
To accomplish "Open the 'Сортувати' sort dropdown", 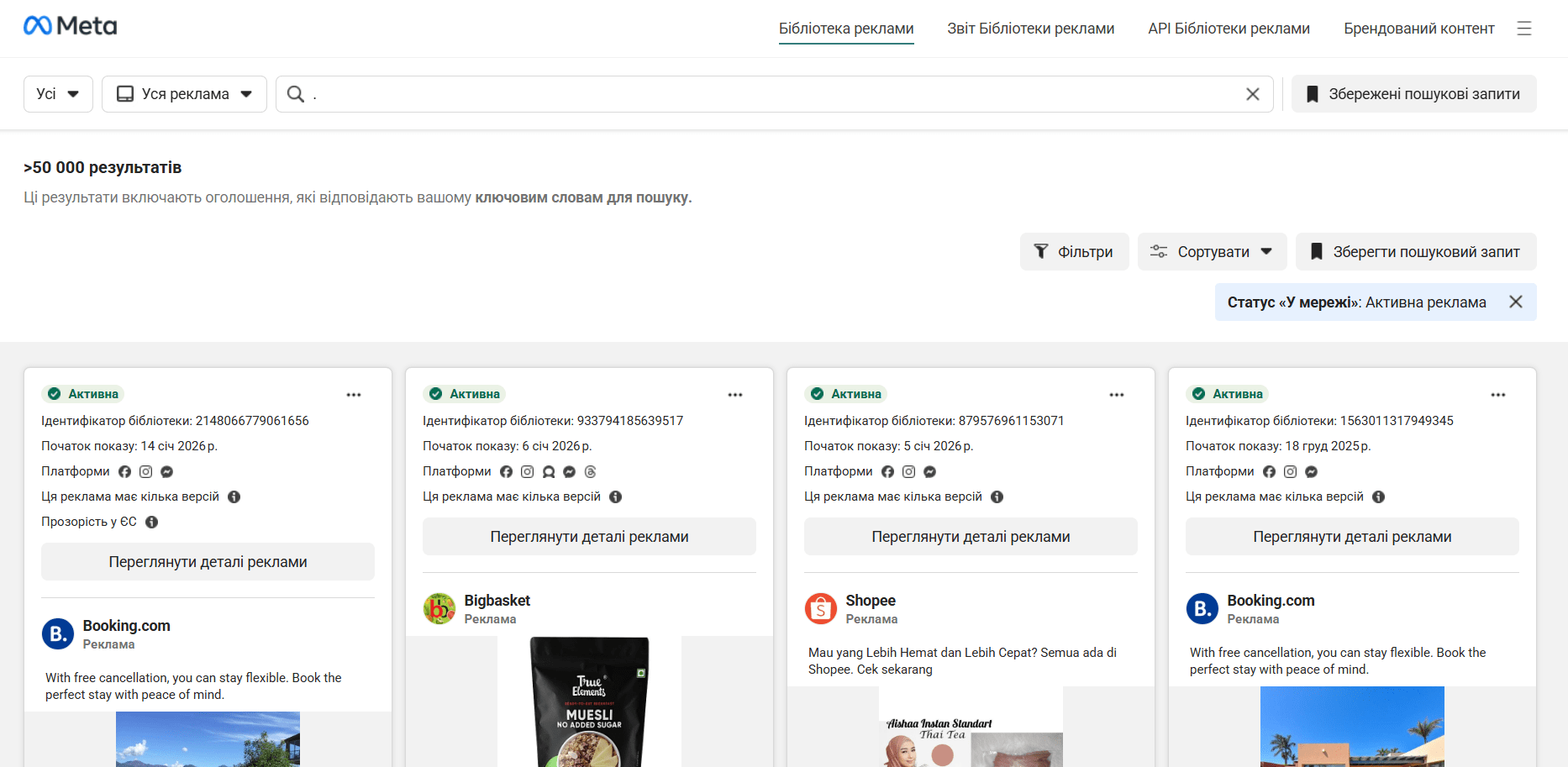I will (1212, 252).
